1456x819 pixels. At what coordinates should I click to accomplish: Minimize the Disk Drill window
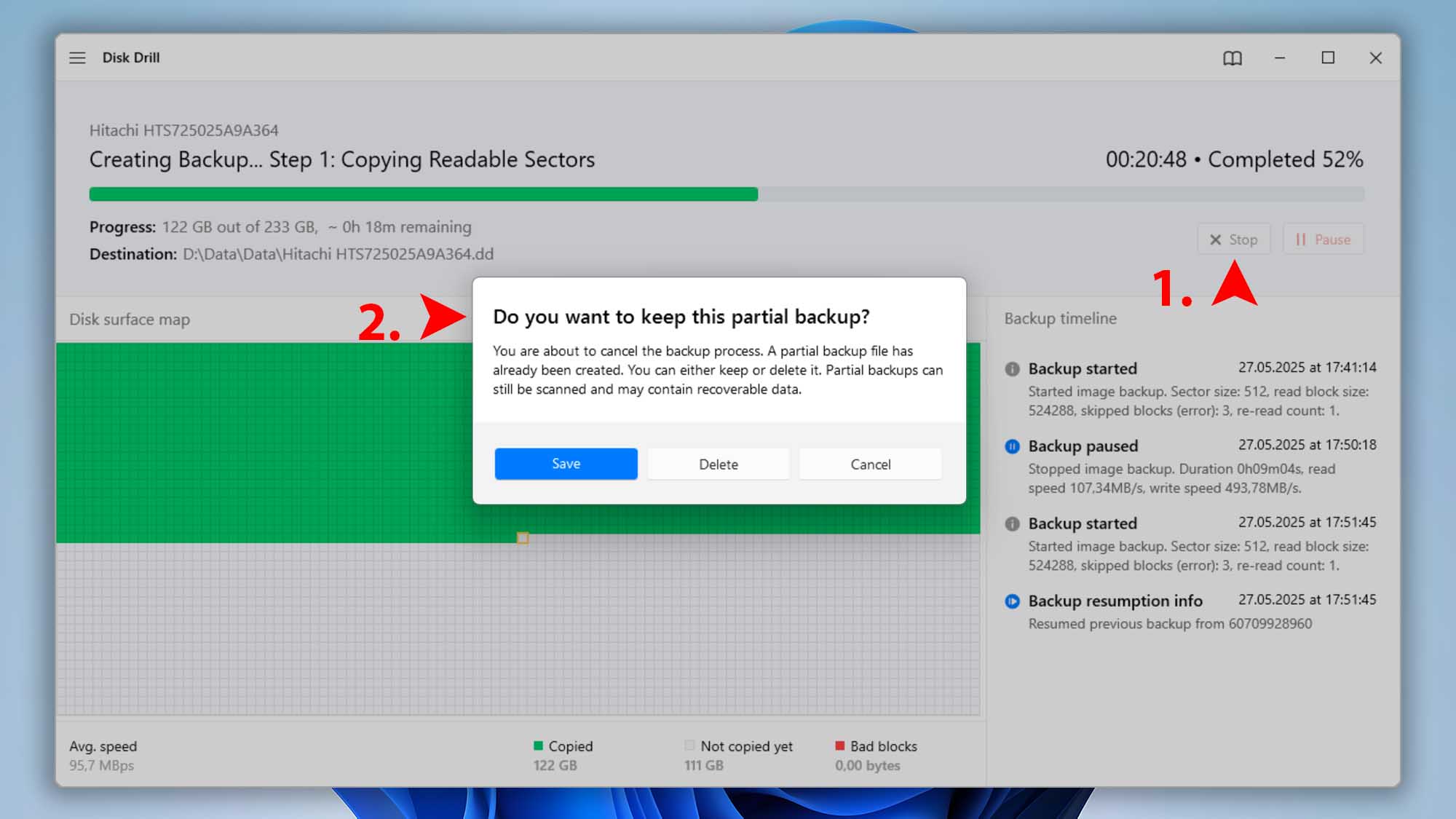click(1280, 58)
